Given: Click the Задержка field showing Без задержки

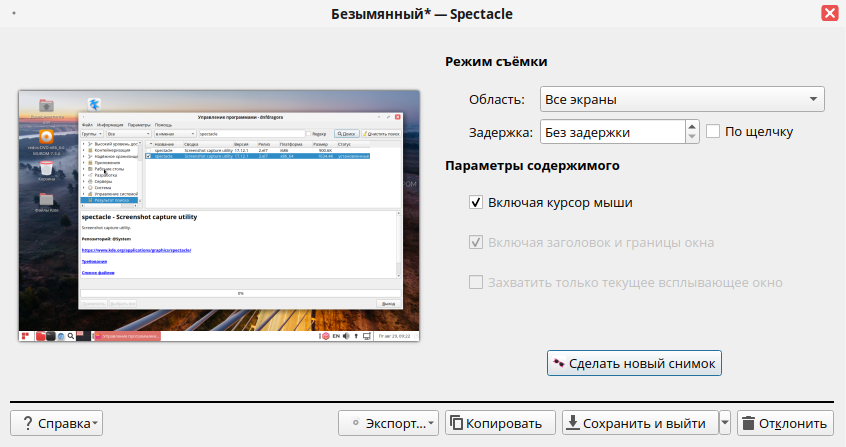Looking at the screenshot, I should click(x=610, y=131).
